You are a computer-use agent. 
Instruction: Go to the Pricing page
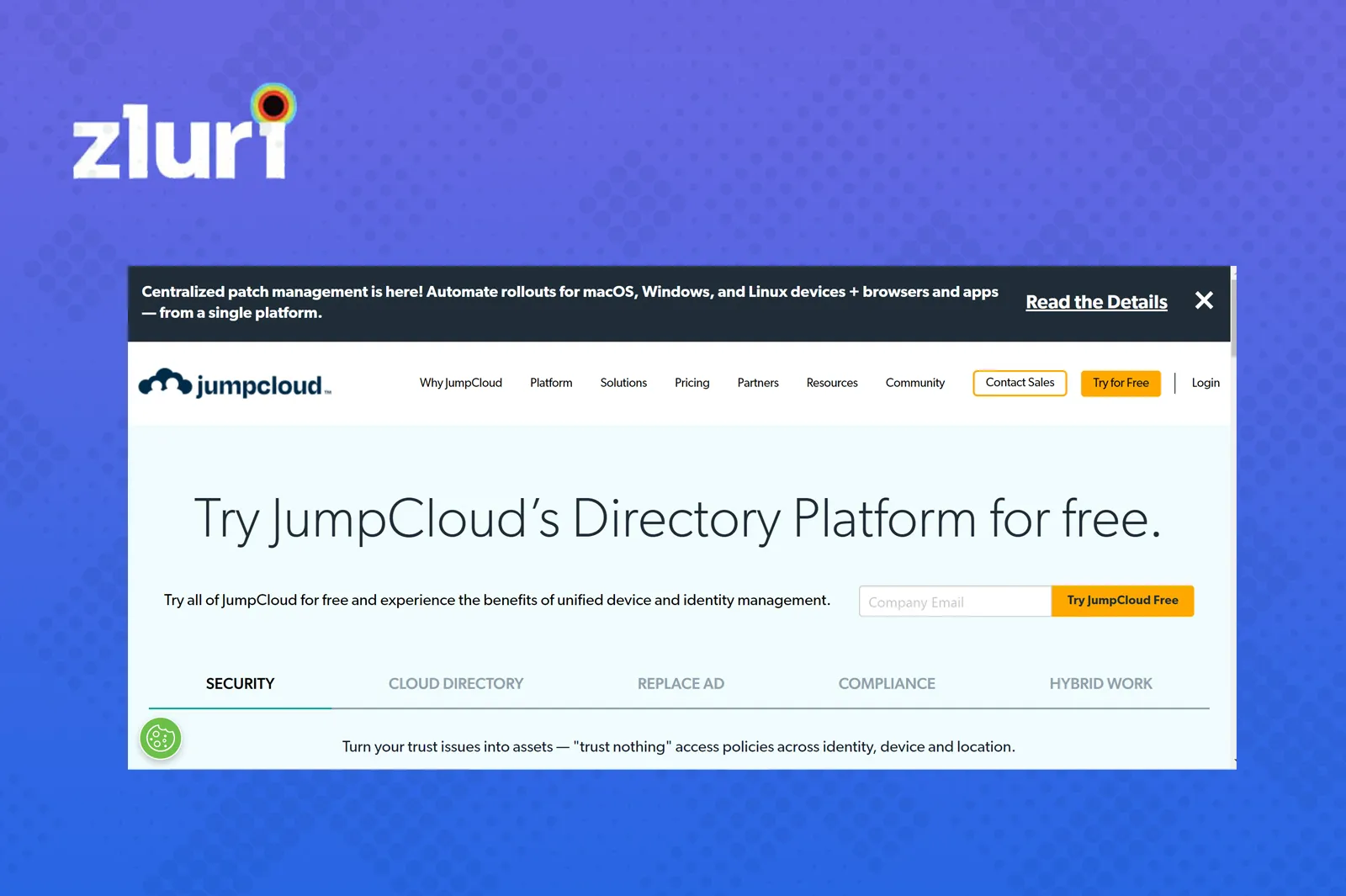(692, 383)
